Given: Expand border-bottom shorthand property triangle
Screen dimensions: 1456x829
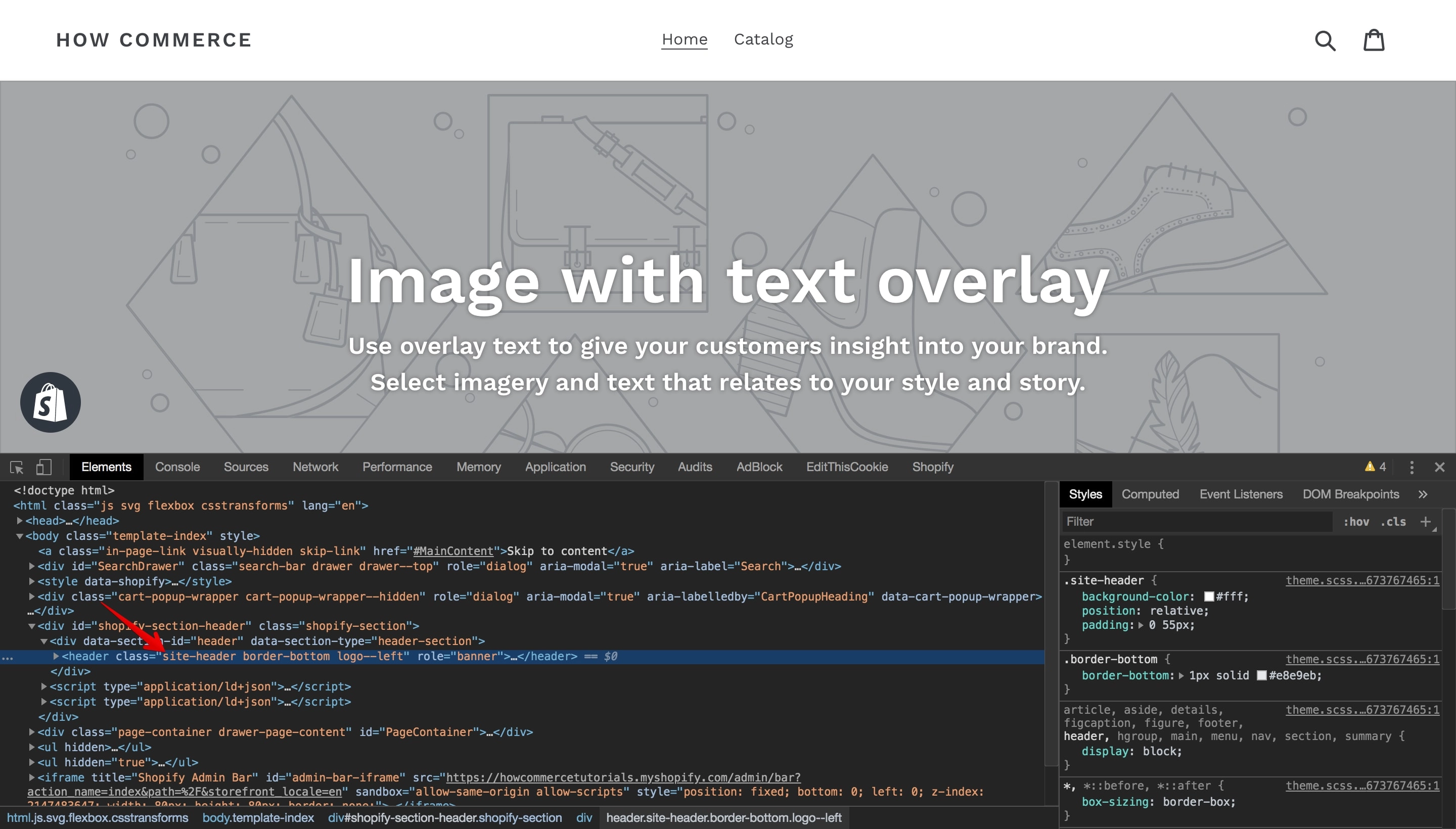Looking at the screenshot, I should click(x=1181, y=676).
